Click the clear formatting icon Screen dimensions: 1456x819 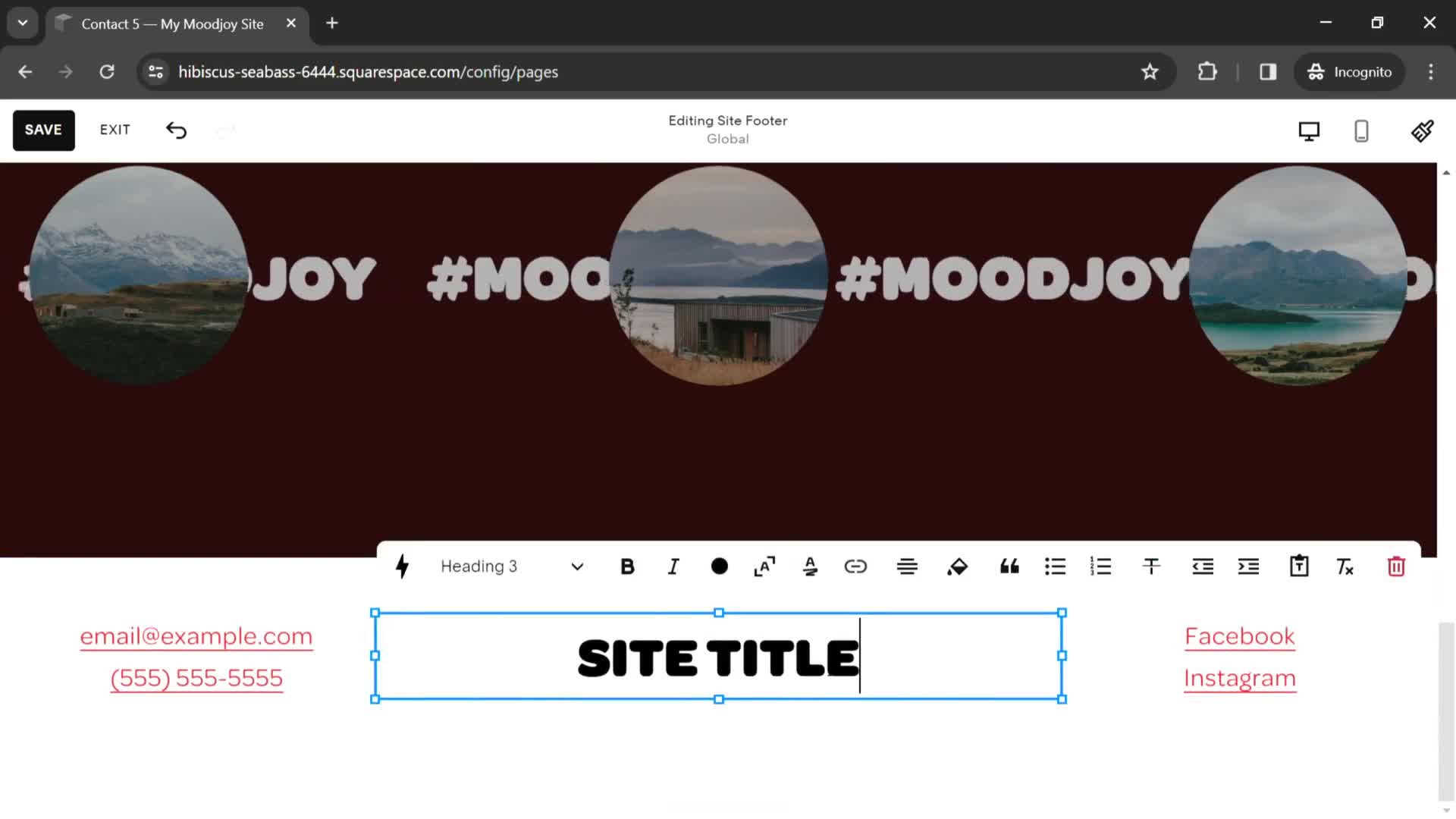click(1346, 567)
